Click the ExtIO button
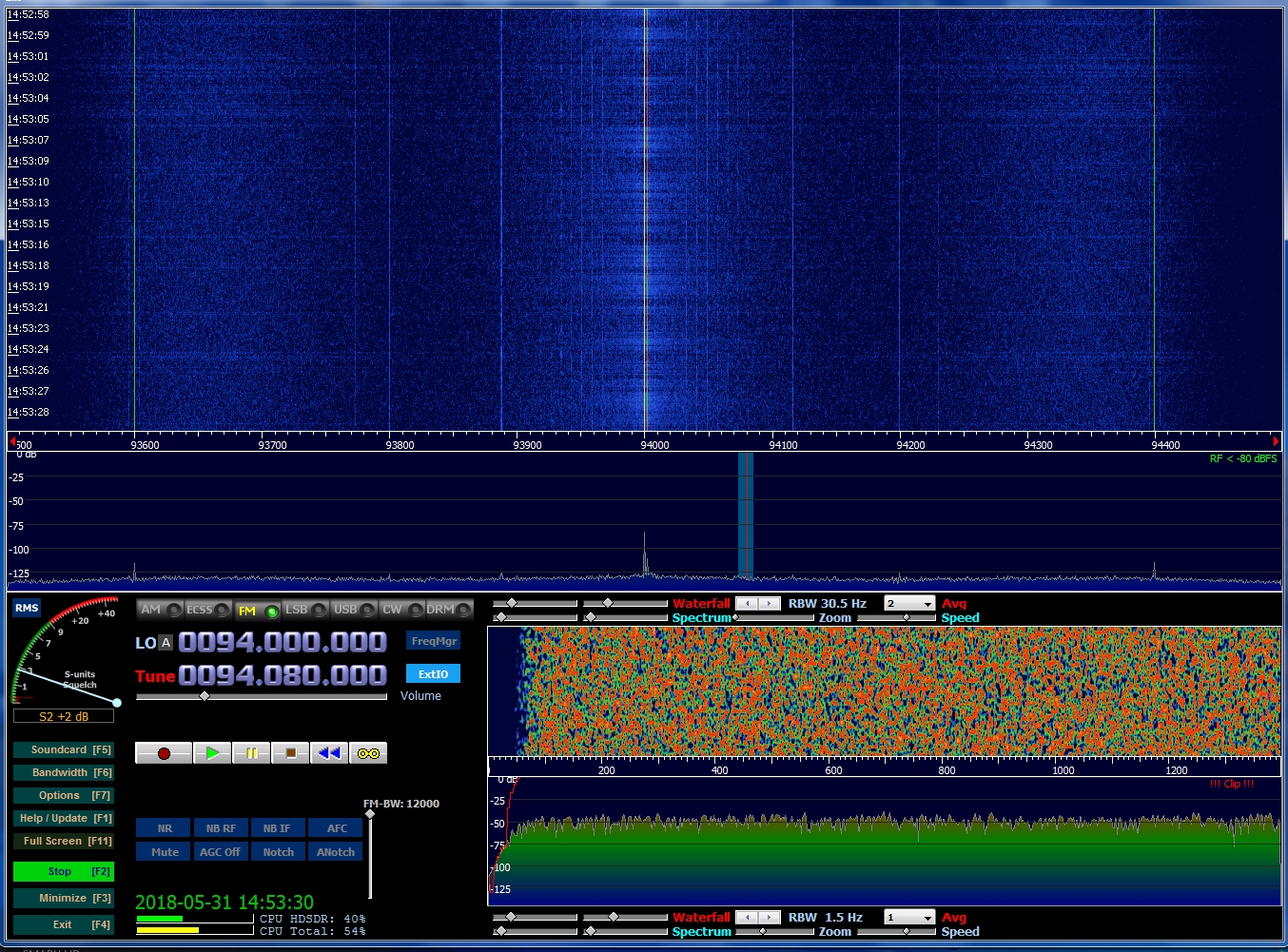This screenshot has width=1288, height=952. pyautogui.click(x=434, y=674)
